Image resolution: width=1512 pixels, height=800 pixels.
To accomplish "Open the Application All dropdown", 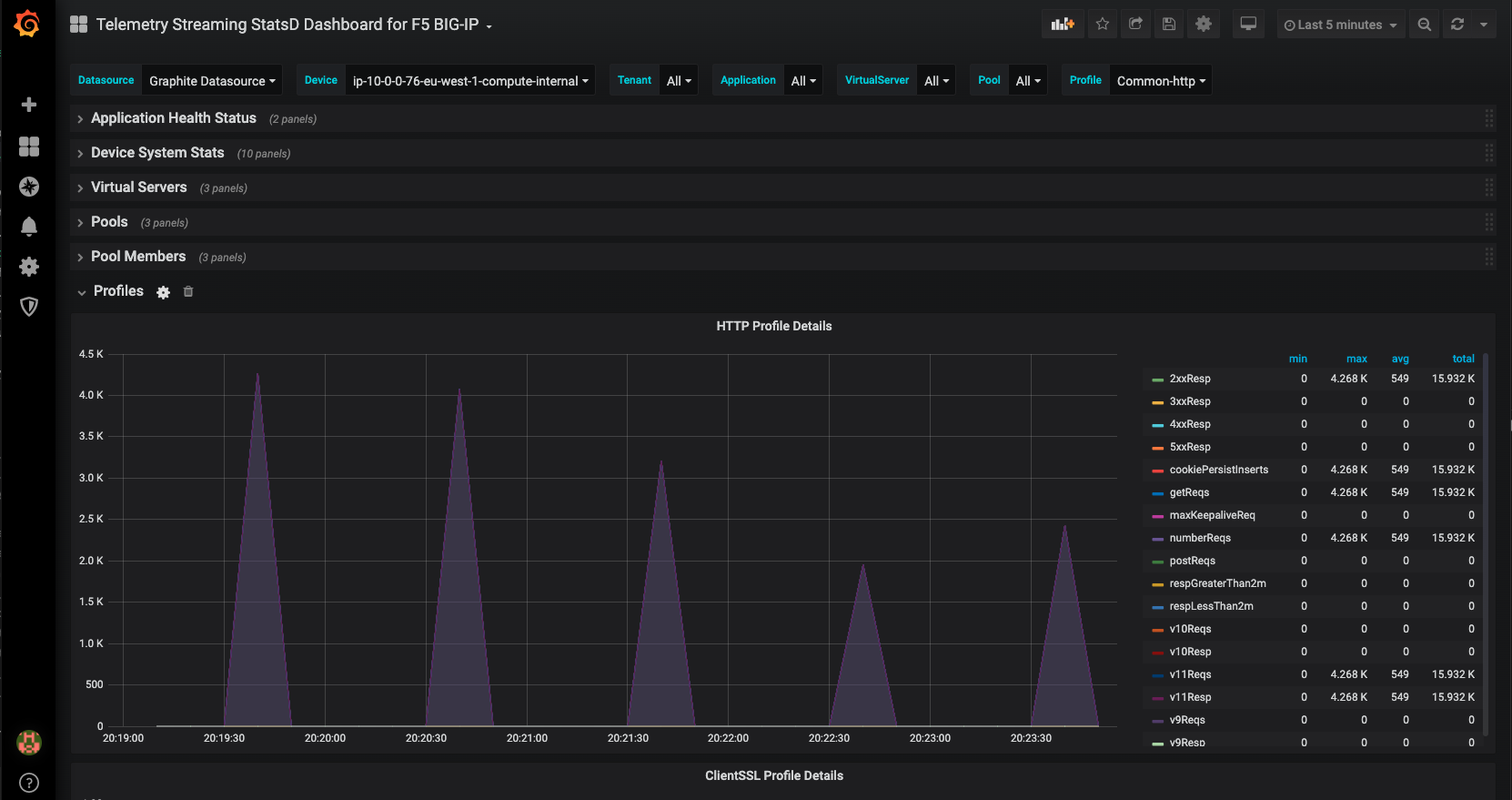I will [x=803, y=81].
